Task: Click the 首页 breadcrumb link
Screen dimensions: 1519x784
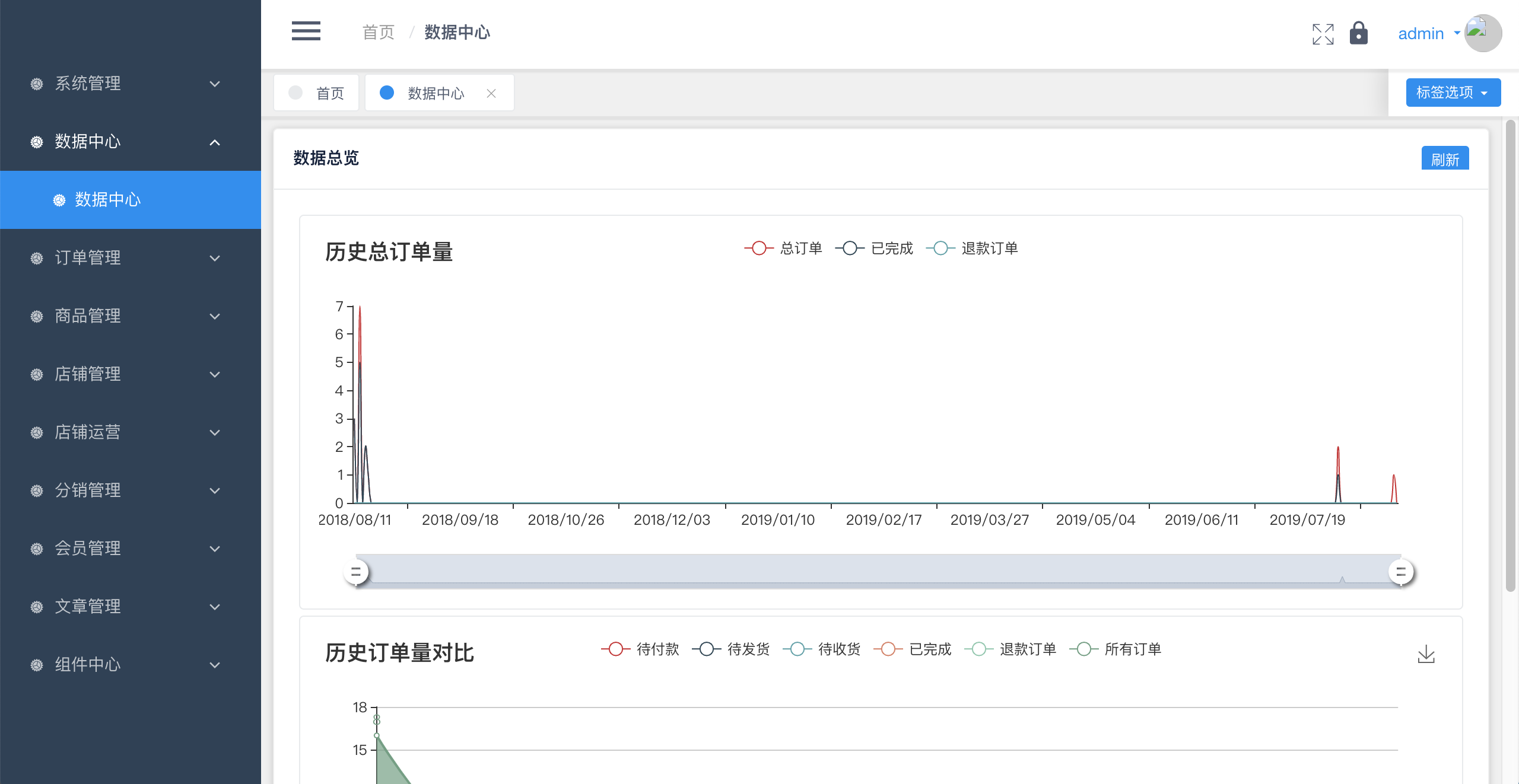Action: 378,32
